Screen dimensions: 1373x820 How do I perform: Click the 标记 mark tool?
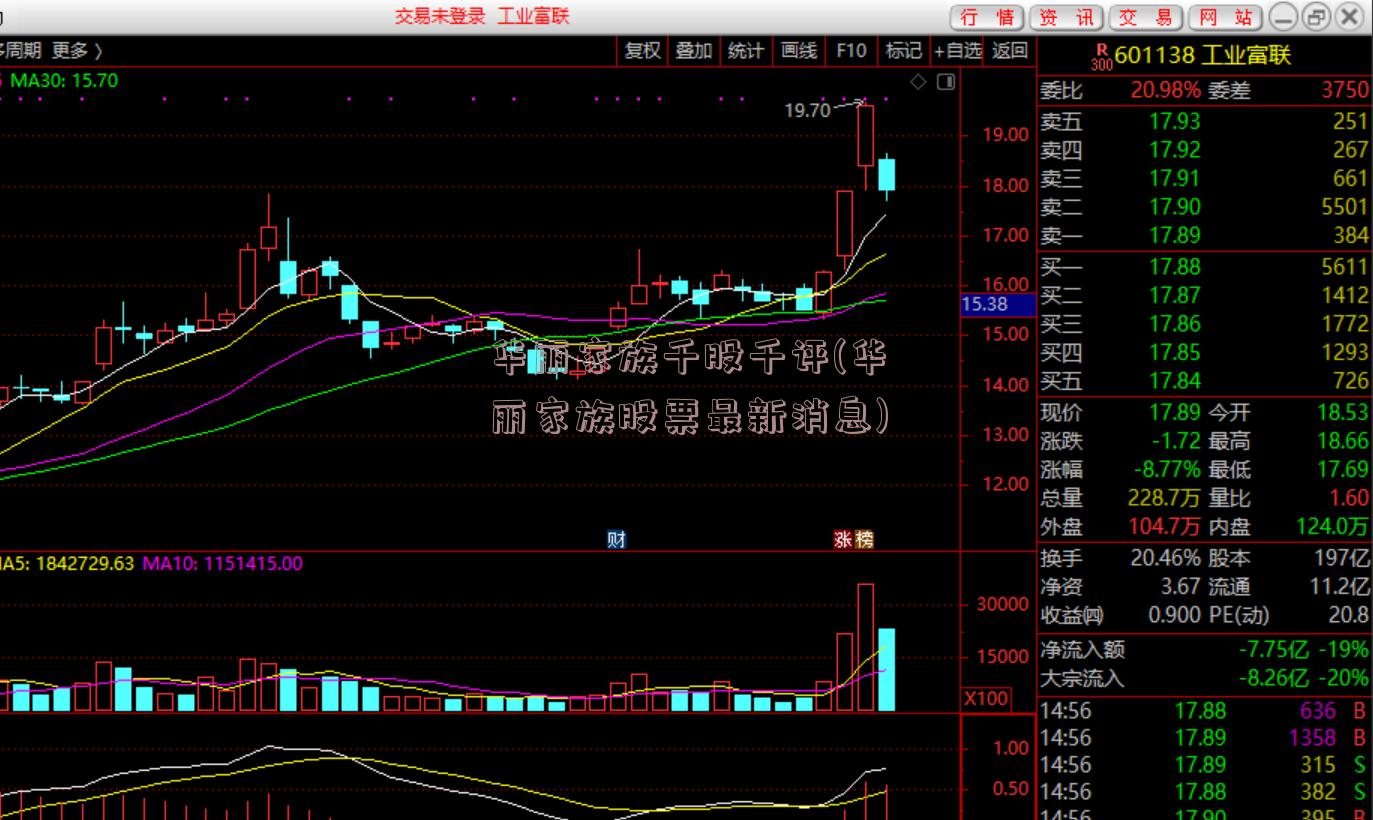pyautogui.click(x=903, y=50)
